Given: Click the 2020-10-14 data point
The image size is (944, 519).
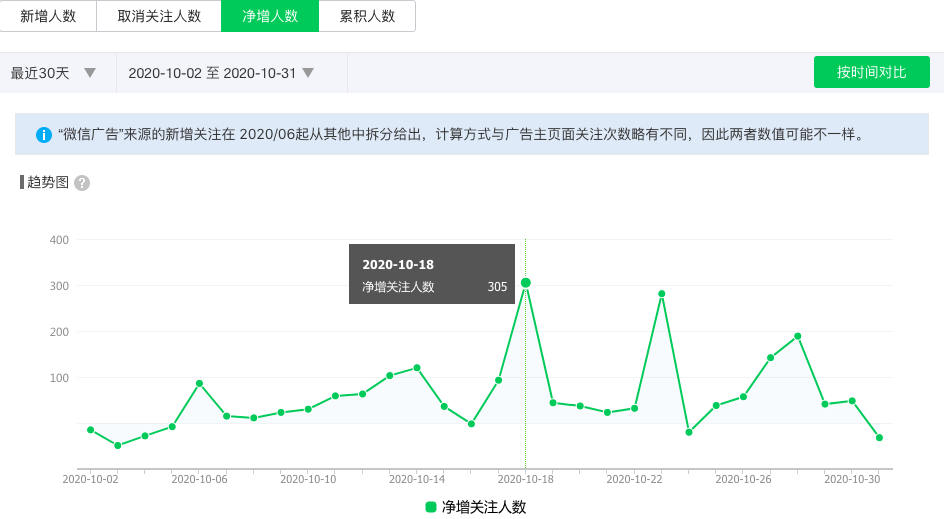Looking at the screenshot, I should tap(417, 368).
